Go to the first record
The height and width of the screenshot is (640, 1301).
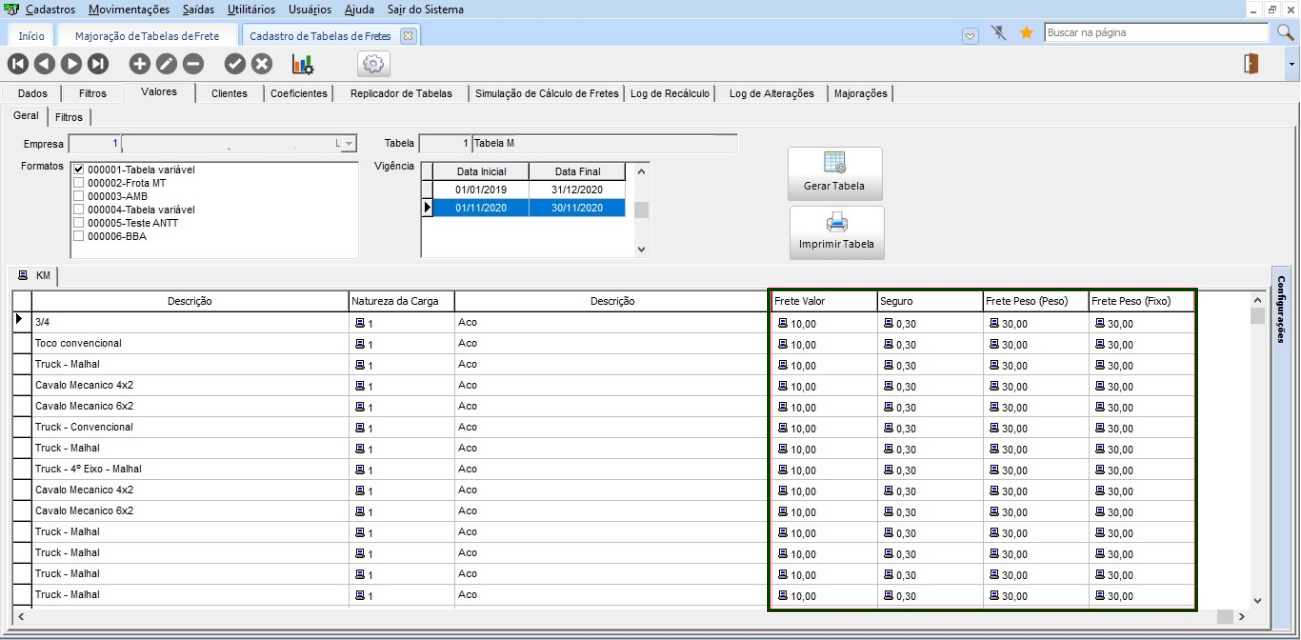point(17,64)
